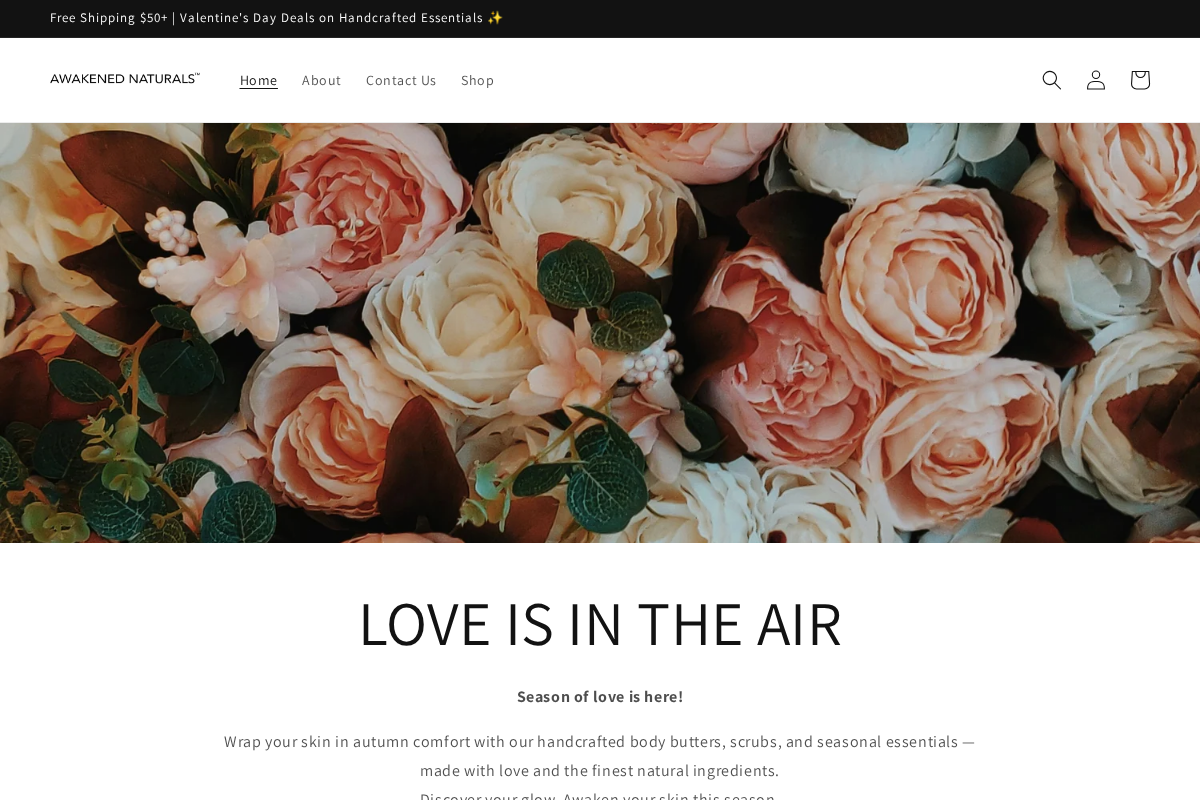Open the About page from the navigation
1200x800 pixels.
click(321, 80)
